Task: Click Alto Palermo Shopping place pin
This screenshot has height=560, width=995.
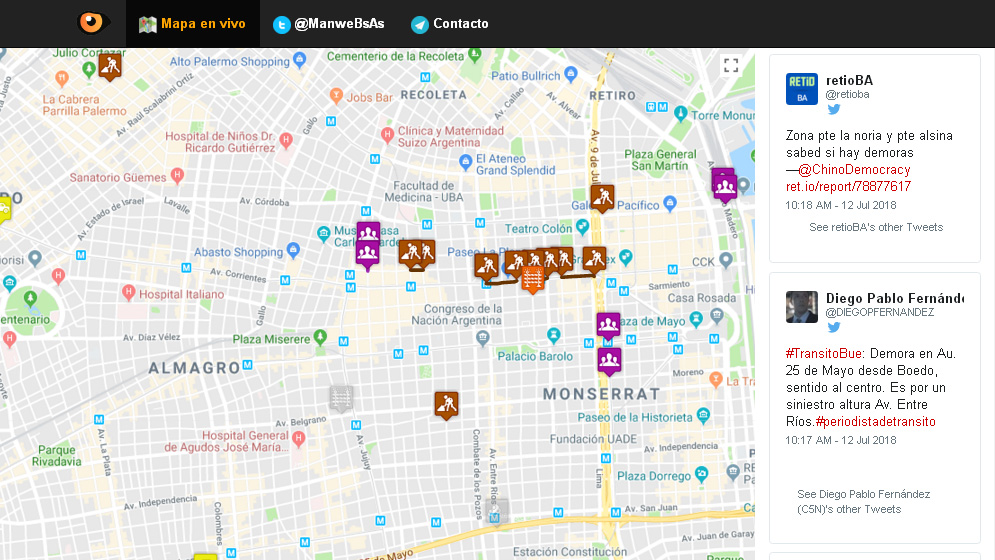Action: pyautogui.click(x=300, y=60)
